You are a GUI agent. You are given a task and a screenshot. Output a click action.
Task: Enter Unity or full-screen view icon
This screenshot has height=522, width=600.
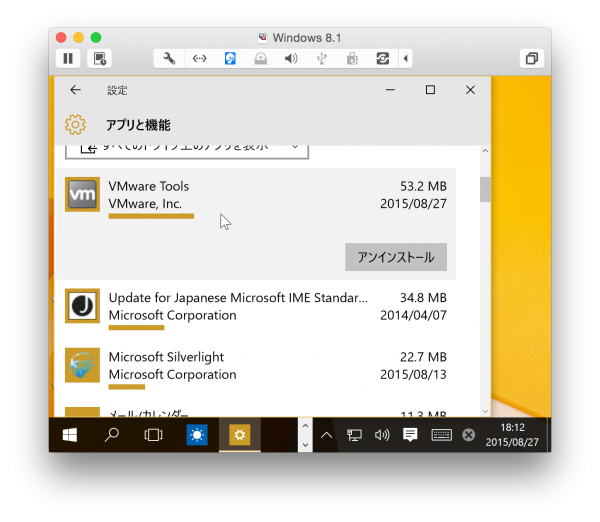coord(532,59)
